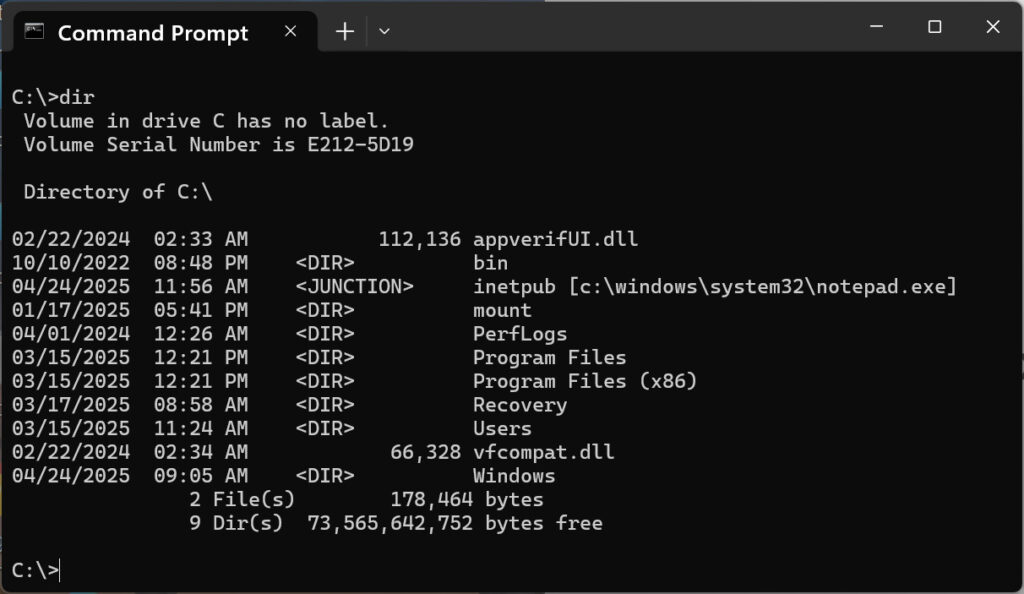Click the Command Prompt icon in the tab
1024x594 pixels.
(35, 32)
